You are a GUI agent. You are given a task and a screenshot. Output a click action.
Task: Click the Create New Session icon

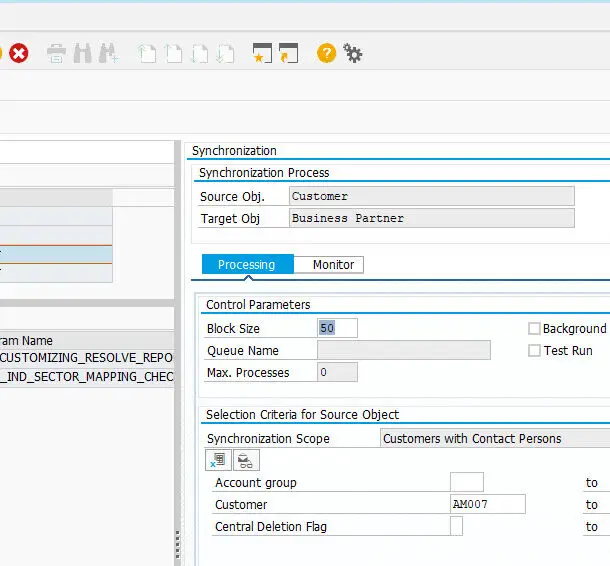[262, 53]
